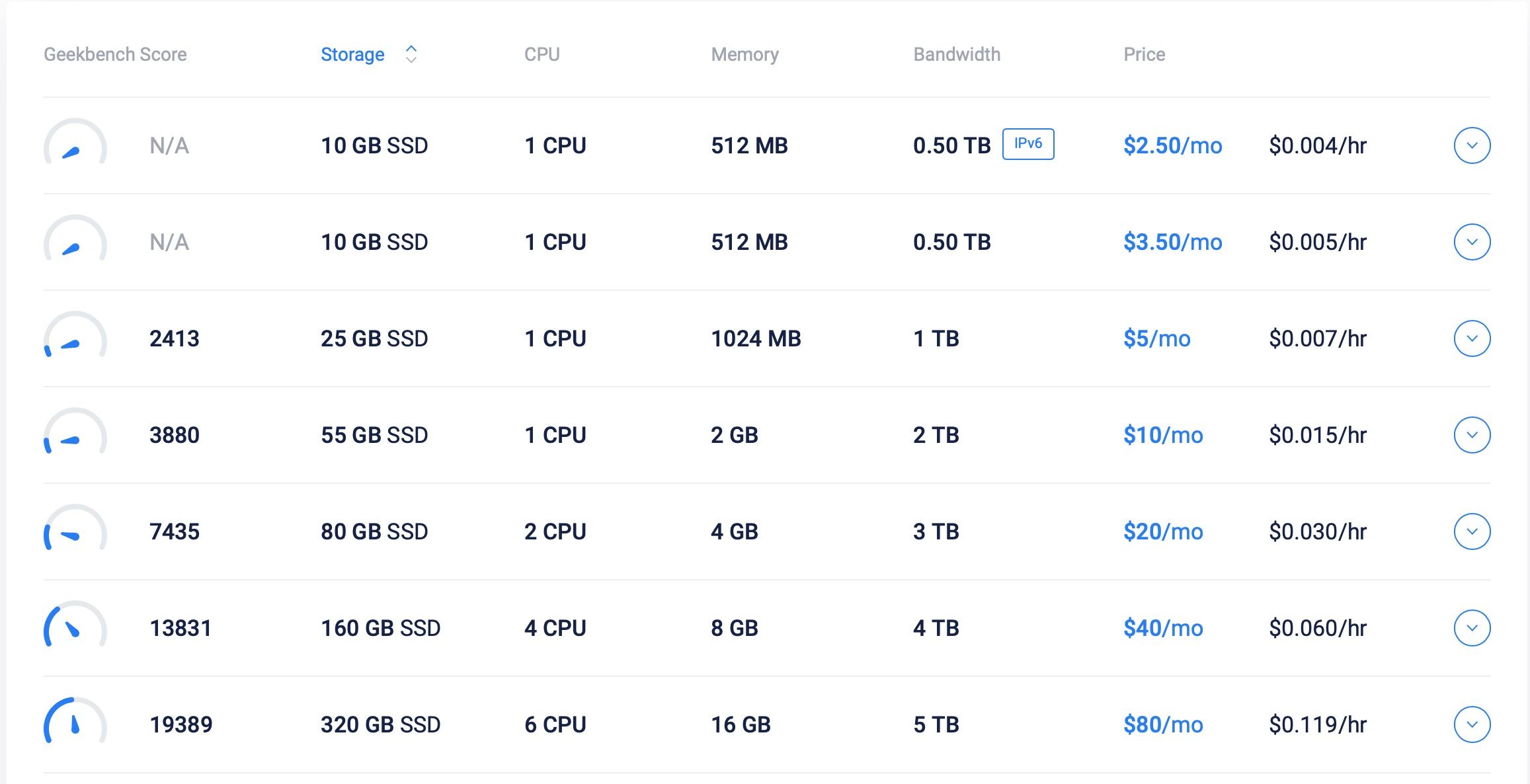Viewport: 1530px width, 784px height.
Task: Click the $0.007/hr hourly price
Action: coord(1318,338)
